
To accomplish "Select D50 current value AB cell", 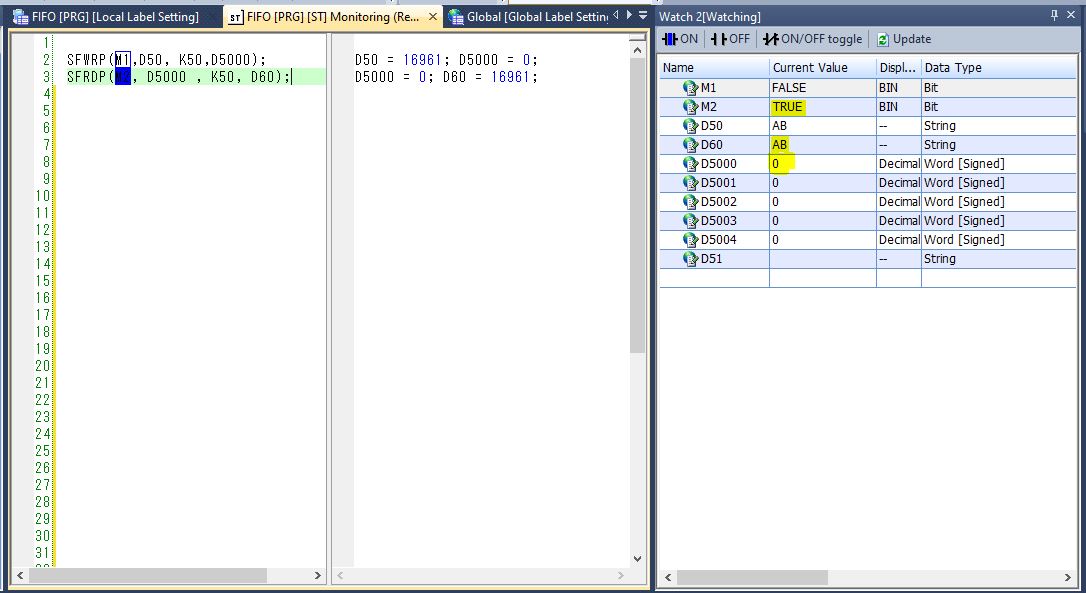I will (x=822, y=126).
